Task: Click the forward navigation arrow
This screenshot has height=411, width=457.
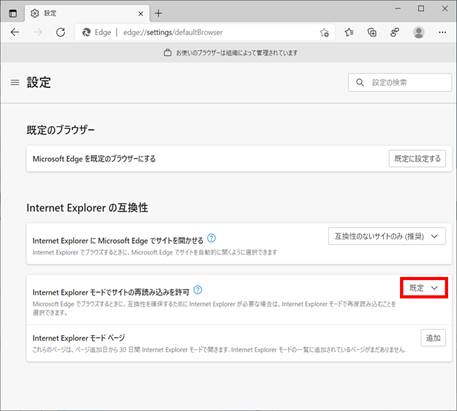Action: point(38,32)
